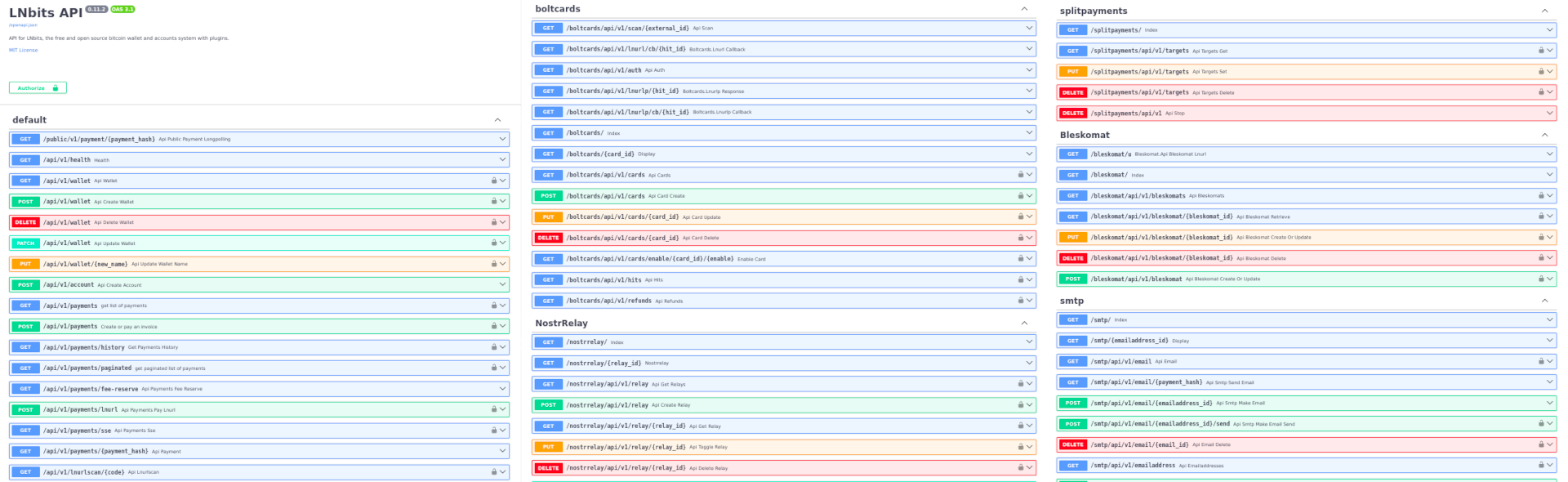Click the POST badge for Create or pay an invoice
The image size is (1568, 482).
coord(25,327)
